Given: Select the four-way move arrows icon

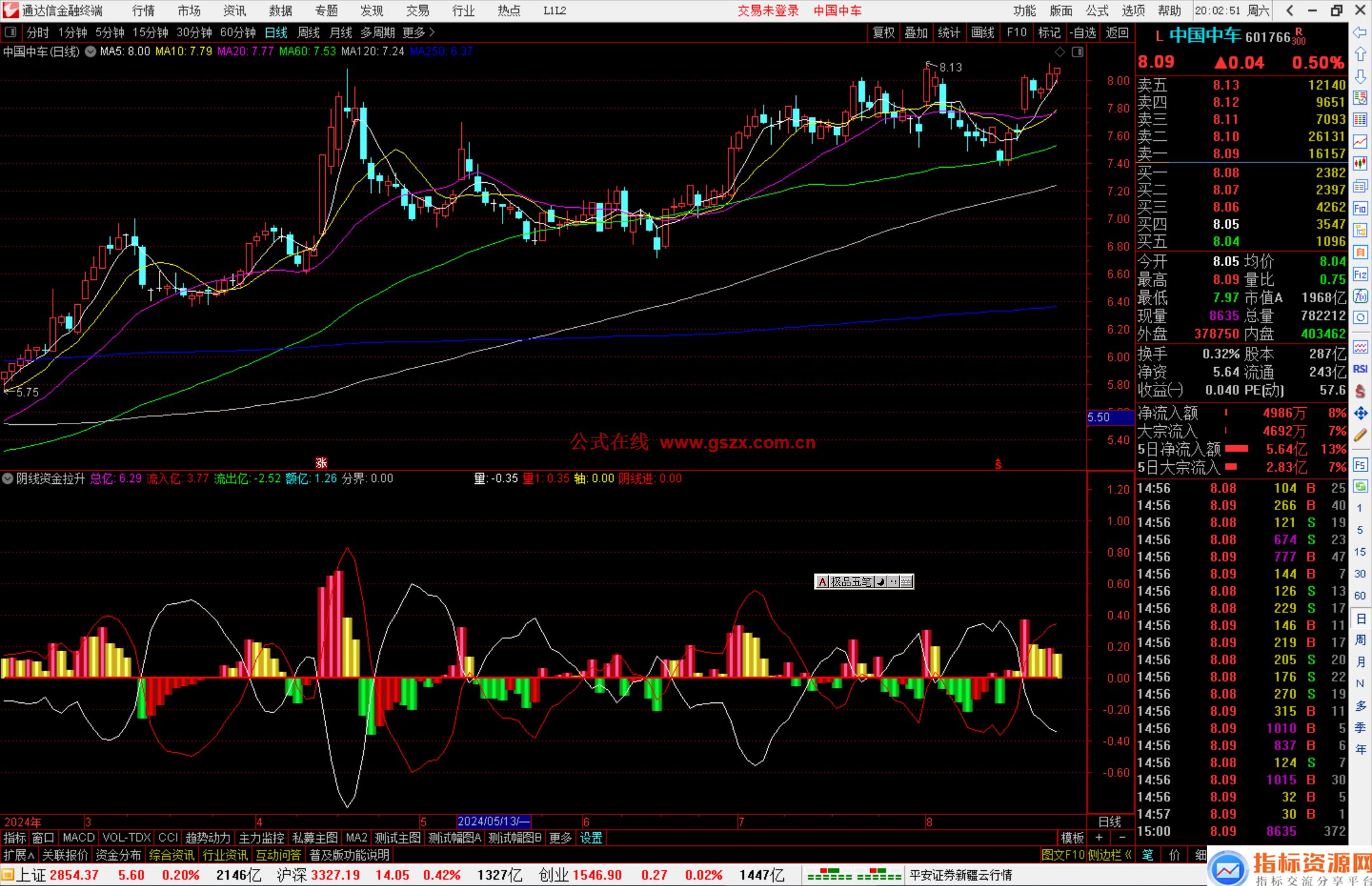Looking at the screenshot, I should (x=1360, y=413).
